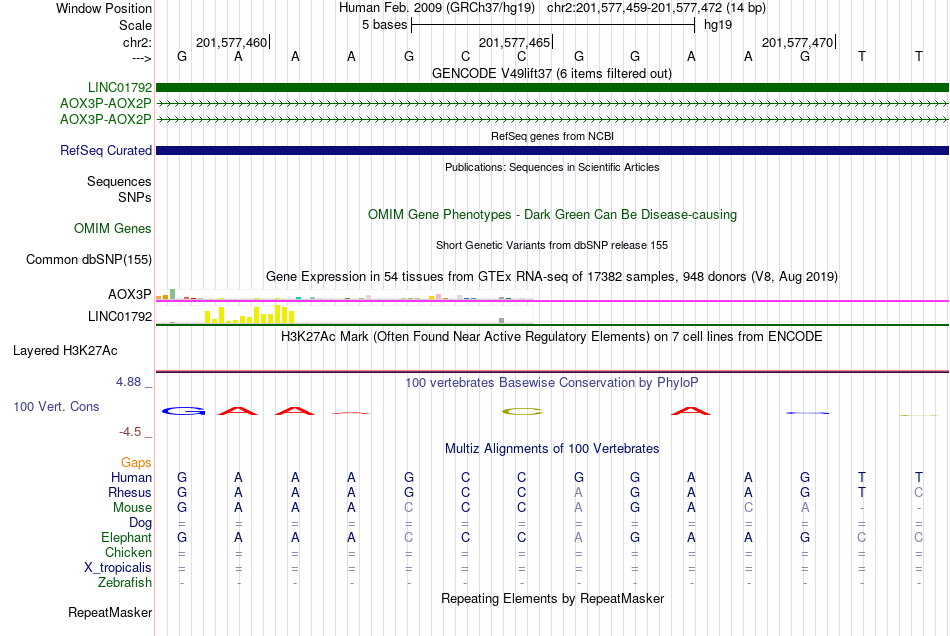950x636 pixels.
Task: Click the blue G in the PhyloP conservation logo
Action: click(184, 411)
